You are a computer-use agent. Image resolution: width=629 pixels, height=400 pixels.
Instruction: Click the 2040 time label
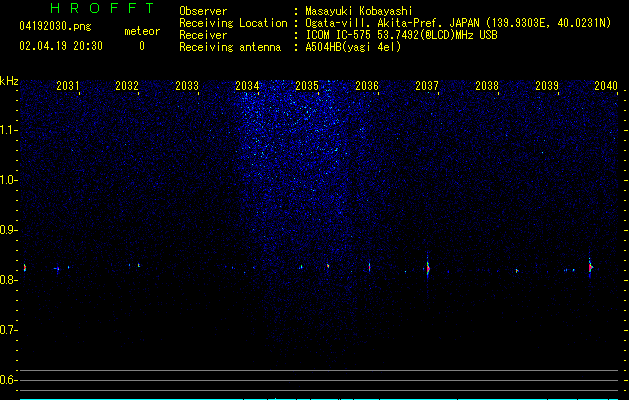coord(606,86)
